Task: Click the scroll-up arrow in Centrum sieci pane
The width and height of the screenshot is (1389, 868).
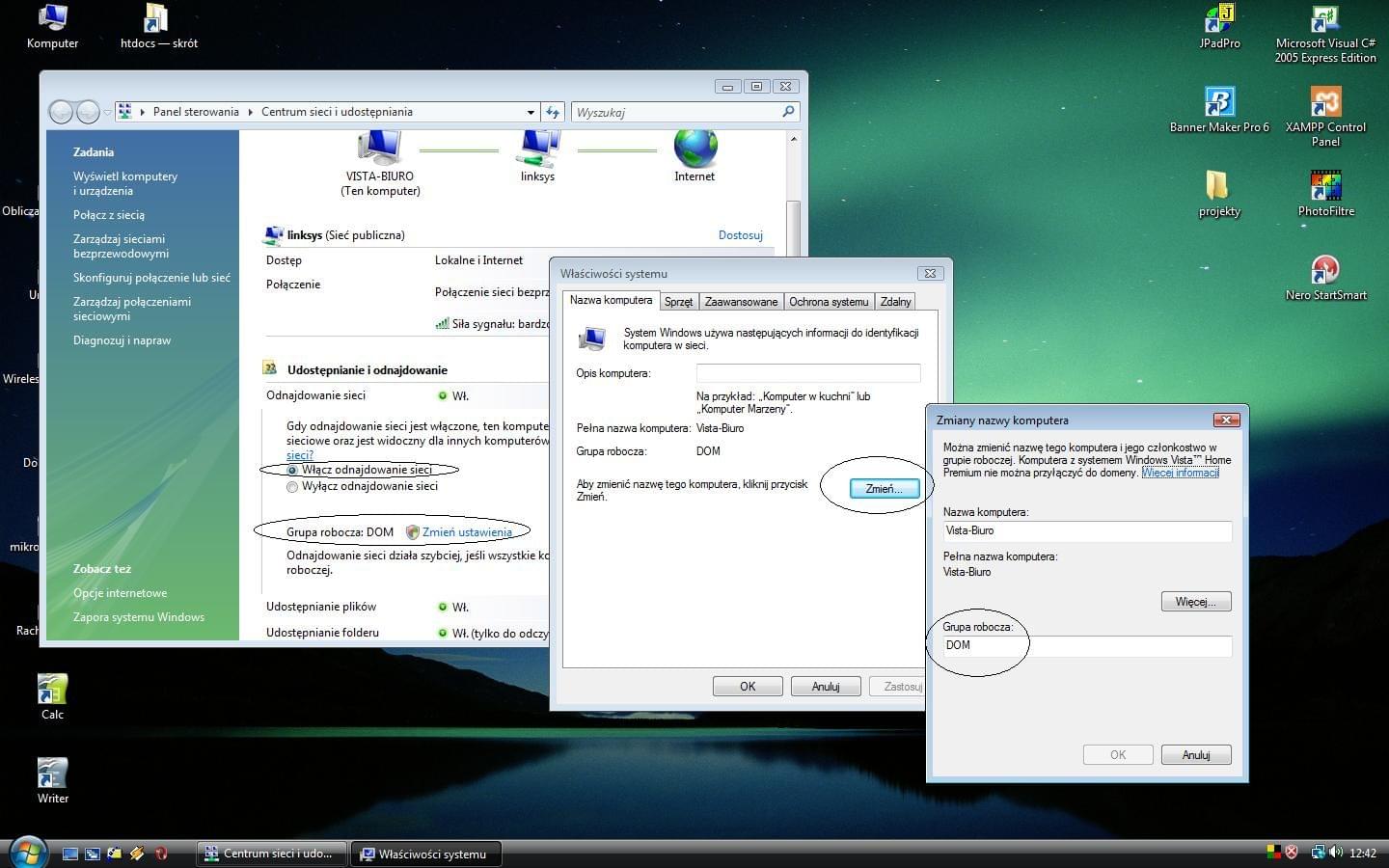Action: (794, 140)
